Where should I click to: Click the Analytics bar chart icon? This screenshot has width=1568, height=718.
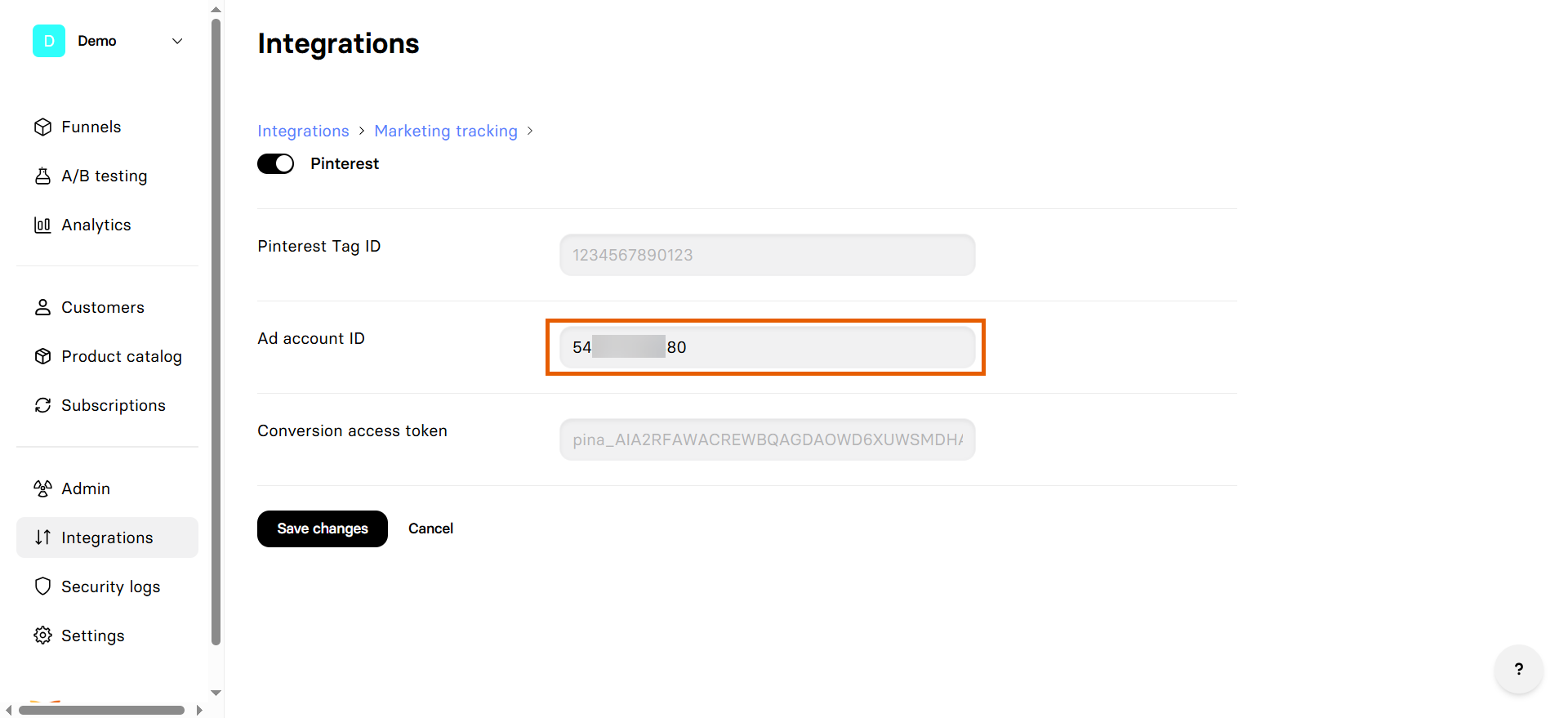(43, 225)
